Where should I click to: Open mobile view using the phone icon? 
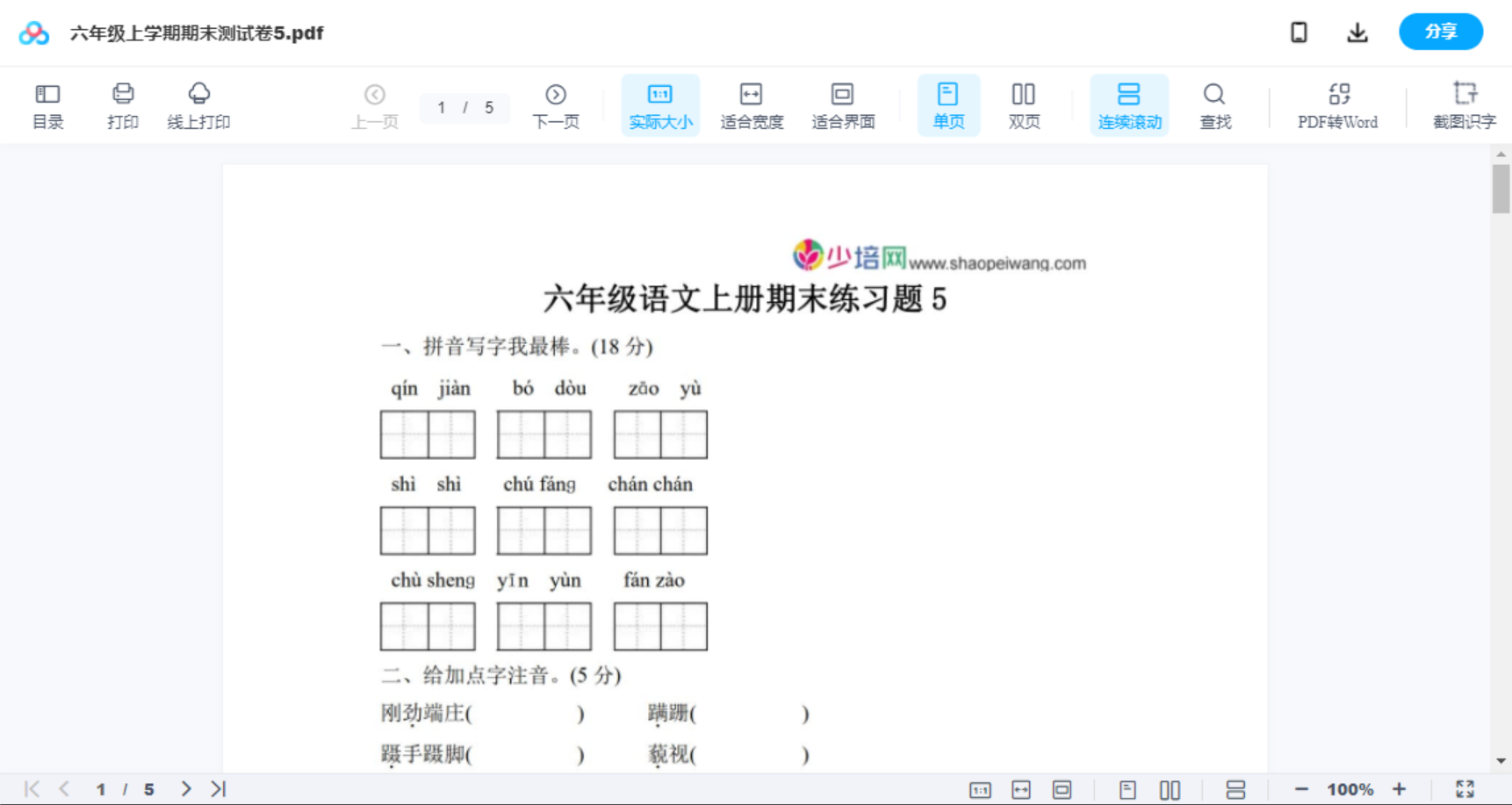(x=1299, y=32)
